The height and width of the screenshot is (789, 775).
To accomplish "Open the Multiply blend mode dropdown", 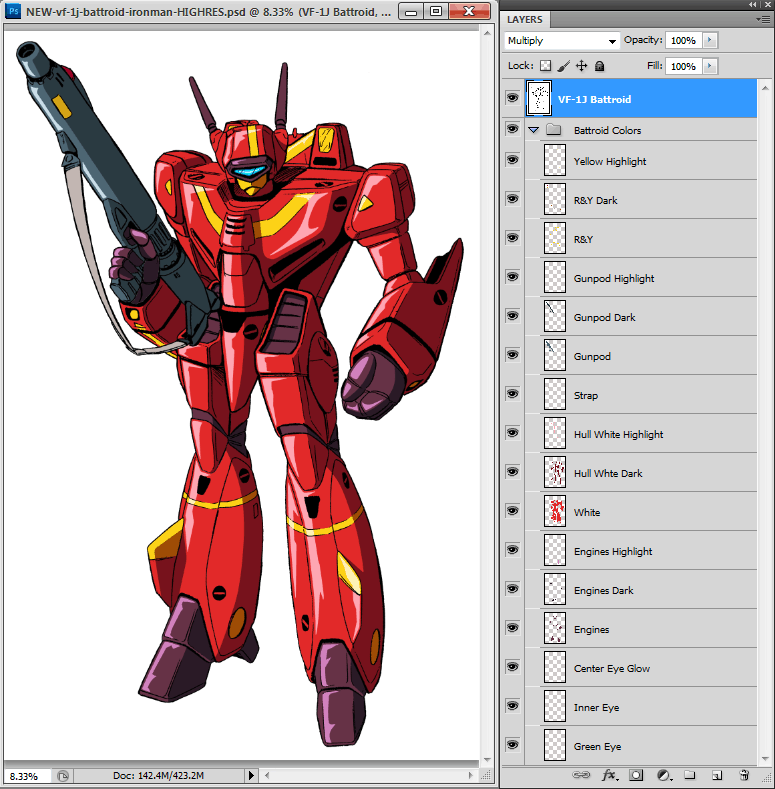I will (562, 41).
